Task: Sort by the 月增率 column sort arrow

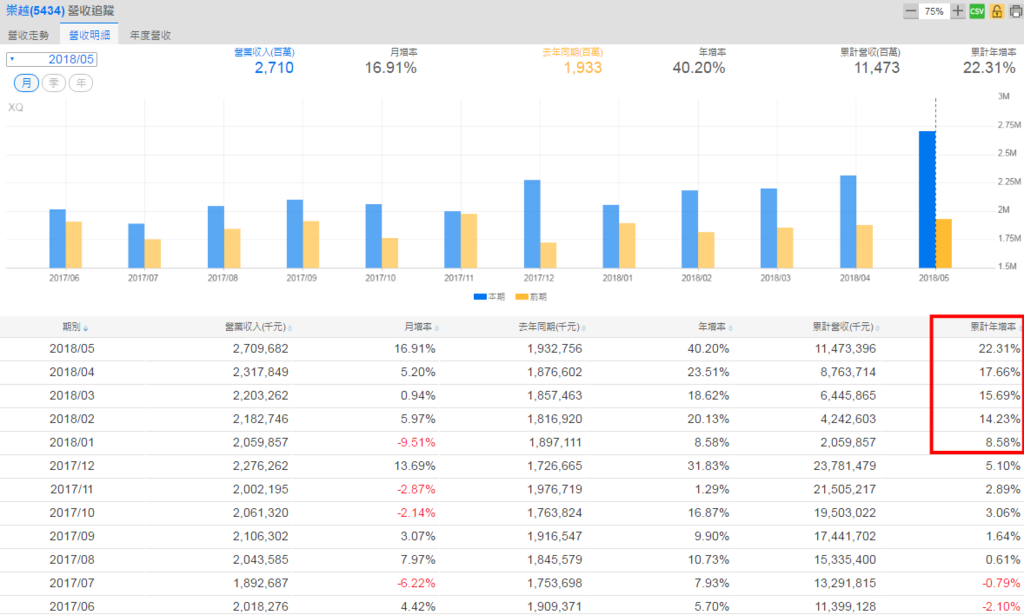Action: (x=436, y=328)
